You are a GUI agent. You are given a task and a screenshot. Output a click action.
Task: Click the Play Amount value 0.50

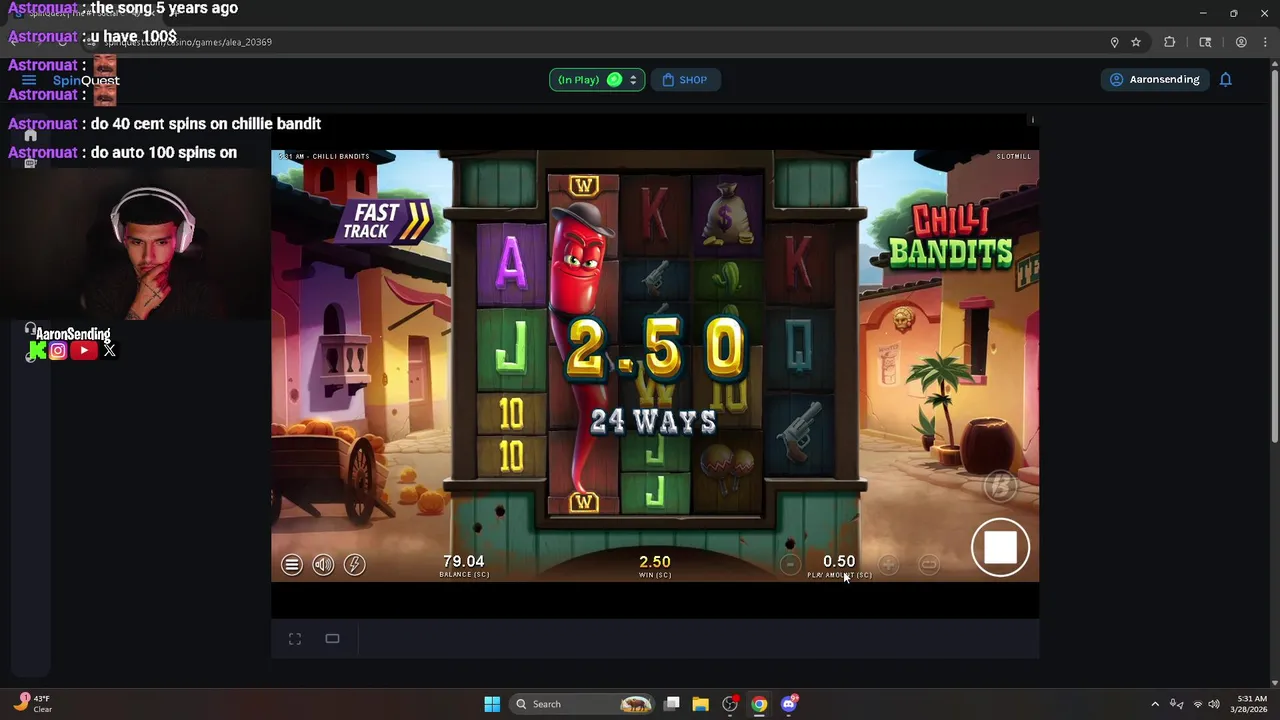(x=839, y=562)
